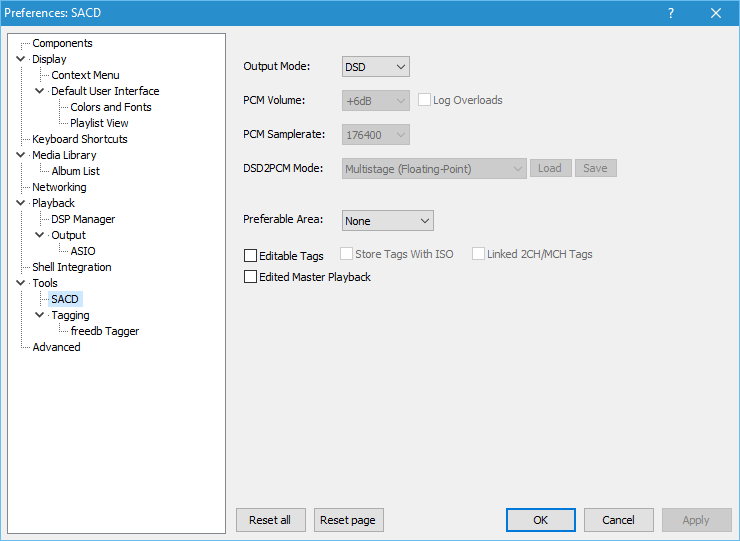Select Components in the preferences tree
This screenshot has height=541, width=740.
point(62,43)
